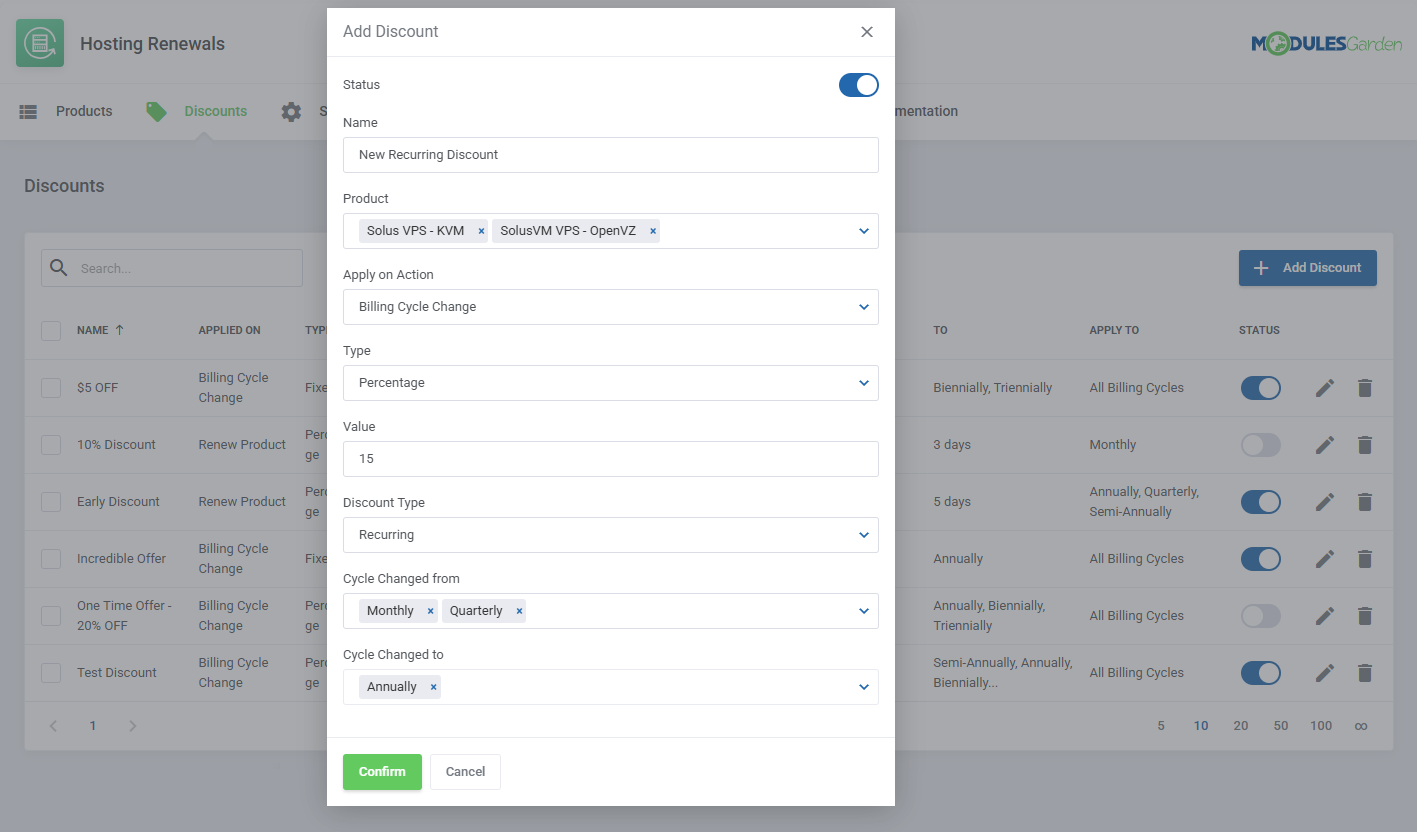Toggle status of One Time Offer discount
The height and width of the screenshot is (832, 1417).
pyautogui.click(x=1261, y=616)
